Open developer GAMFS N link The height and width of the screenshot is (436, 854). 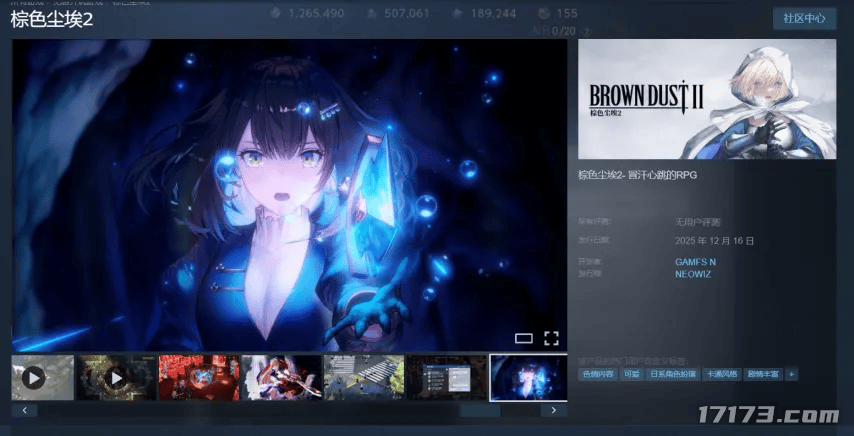(x=695, y=261)
